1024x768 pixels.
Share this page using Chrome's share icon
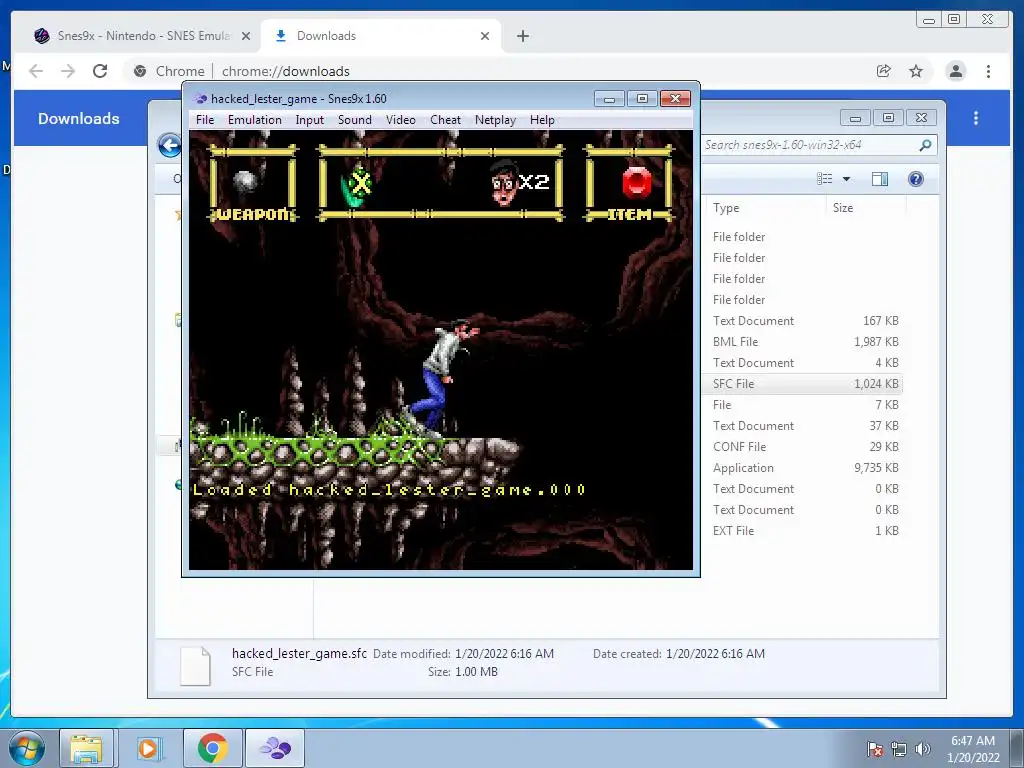[x=884, y=71]
